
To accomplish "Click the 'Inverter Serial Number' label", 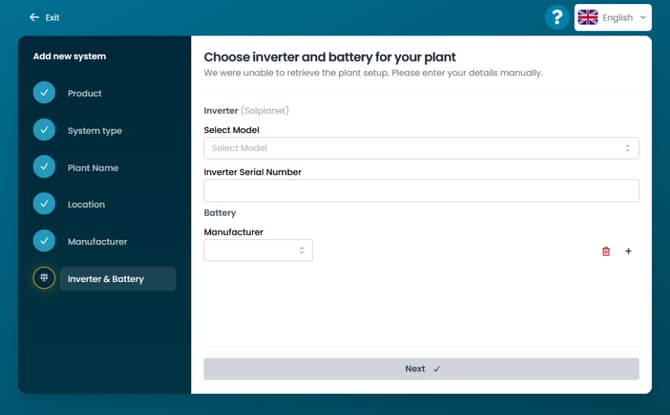I will [253, 172].
